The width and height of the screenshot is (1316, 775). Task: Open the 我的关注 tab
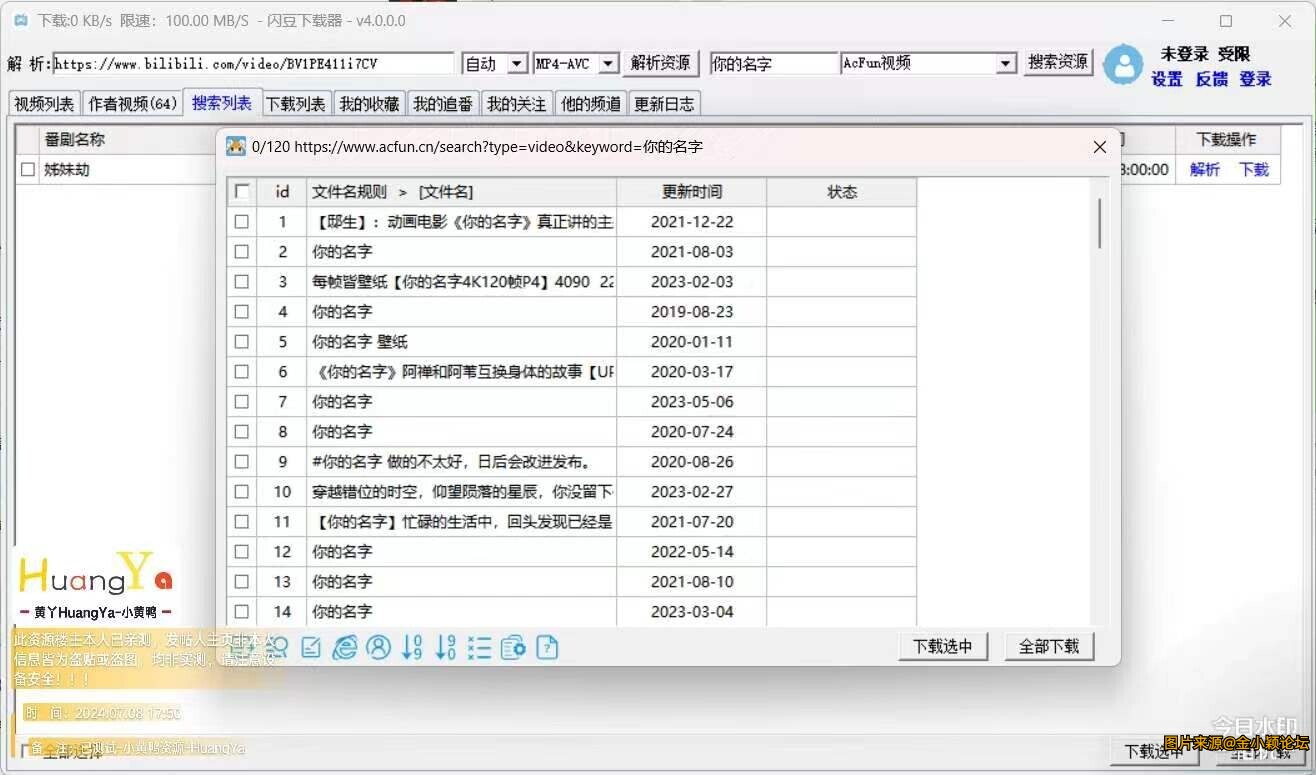point(517,103)
